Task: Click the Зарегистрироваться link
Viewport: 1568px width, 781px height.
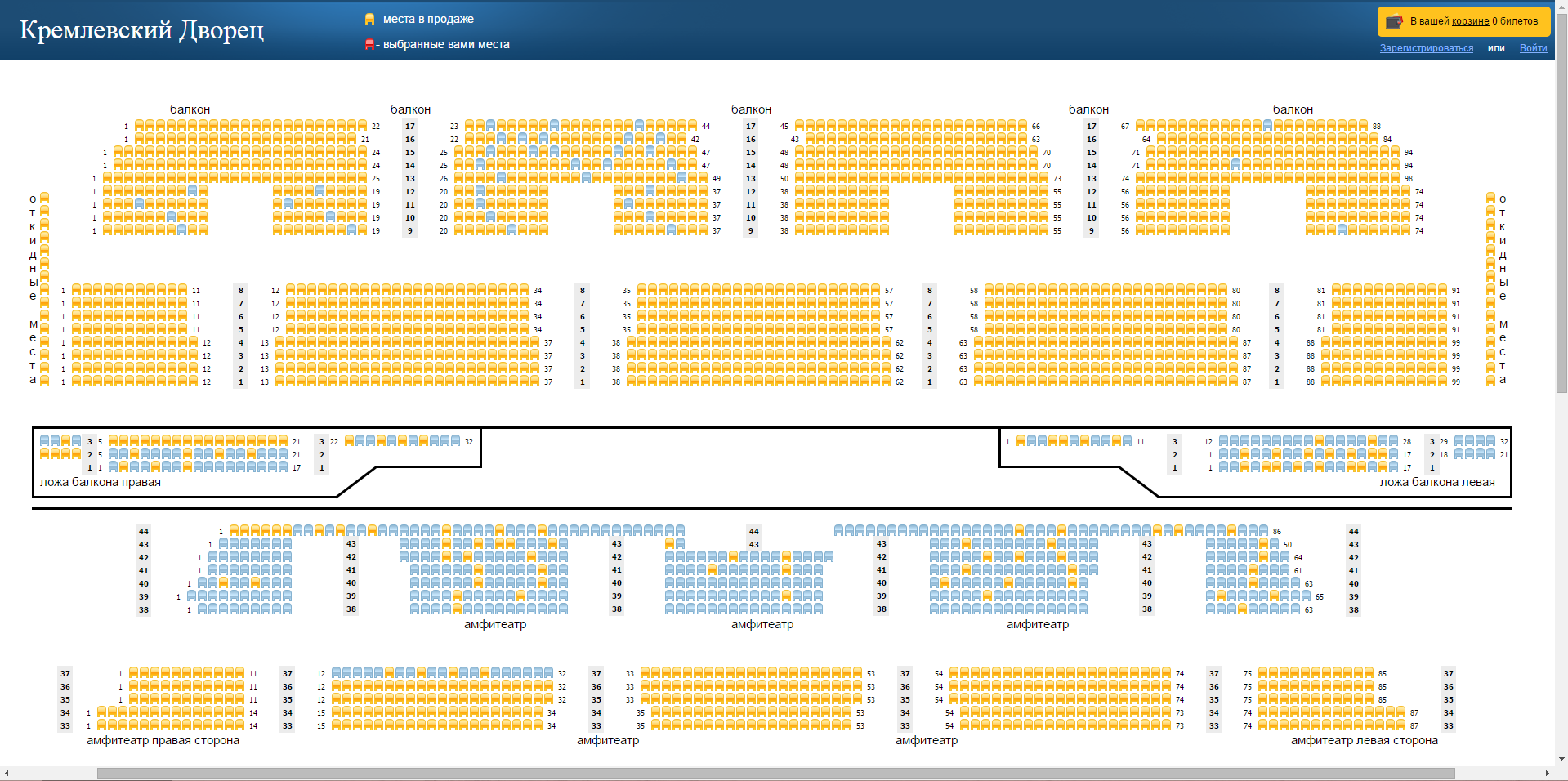Action: [x=1427, y=48]
